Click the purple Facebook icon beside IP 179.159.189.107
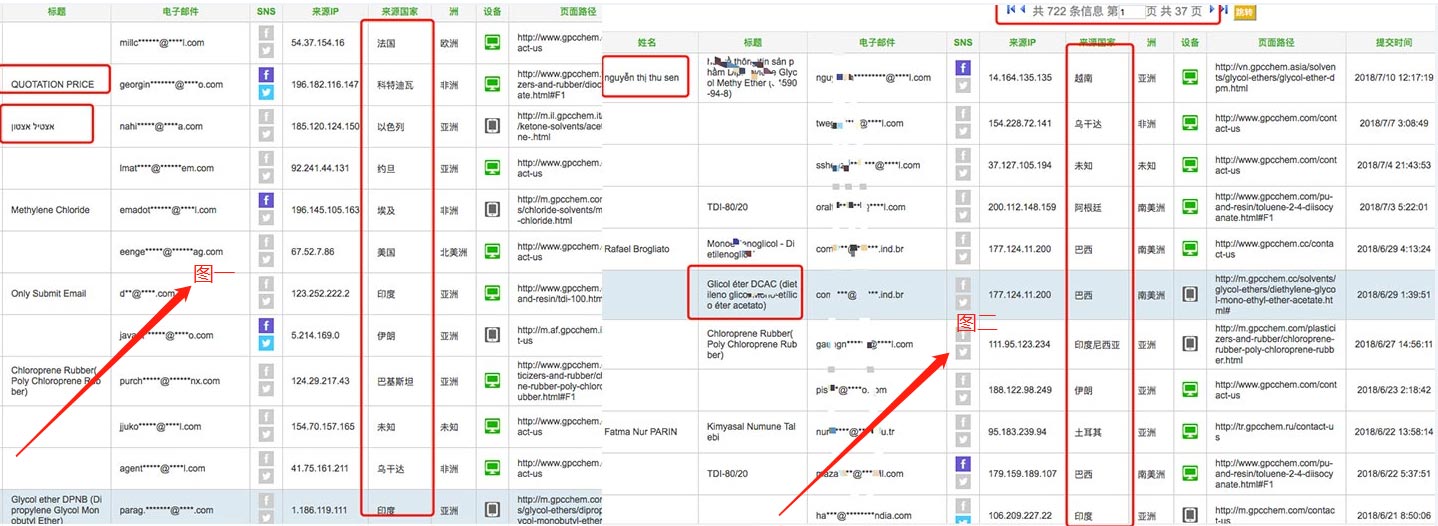The height and width of the screenshot is (526, 1438). (x=962, y=465)
